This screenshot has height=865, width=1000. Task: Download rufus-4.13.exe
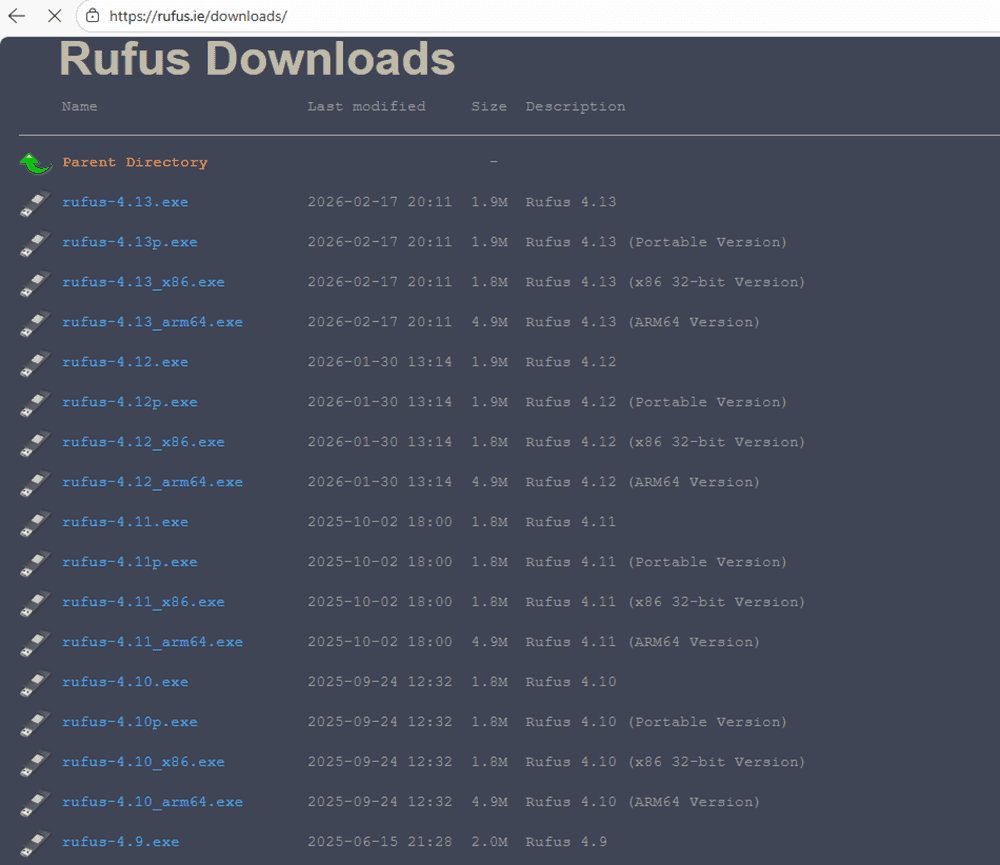[x=125, y=202]
